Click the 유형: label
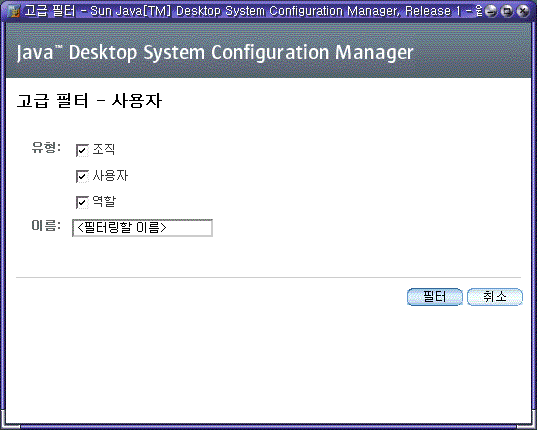The image size is (537, 430). (x=46, y=148)
